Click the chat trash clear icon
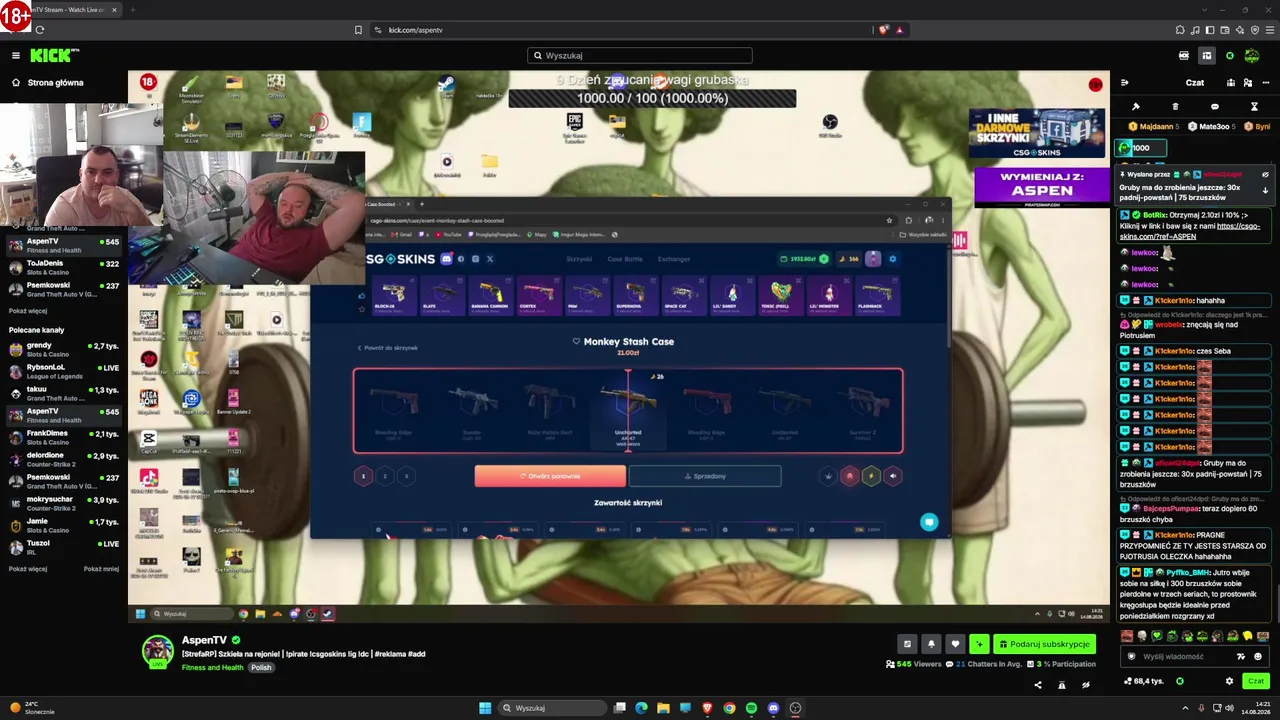This screenshot has width=1280, height=720. (x=1175, y=106)
